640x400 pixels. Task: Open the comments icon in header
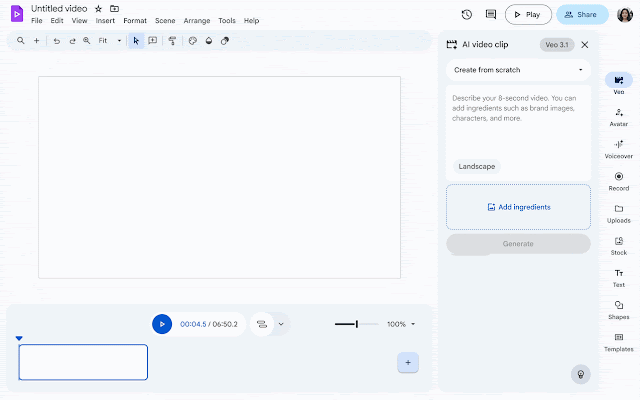(490, 15)
